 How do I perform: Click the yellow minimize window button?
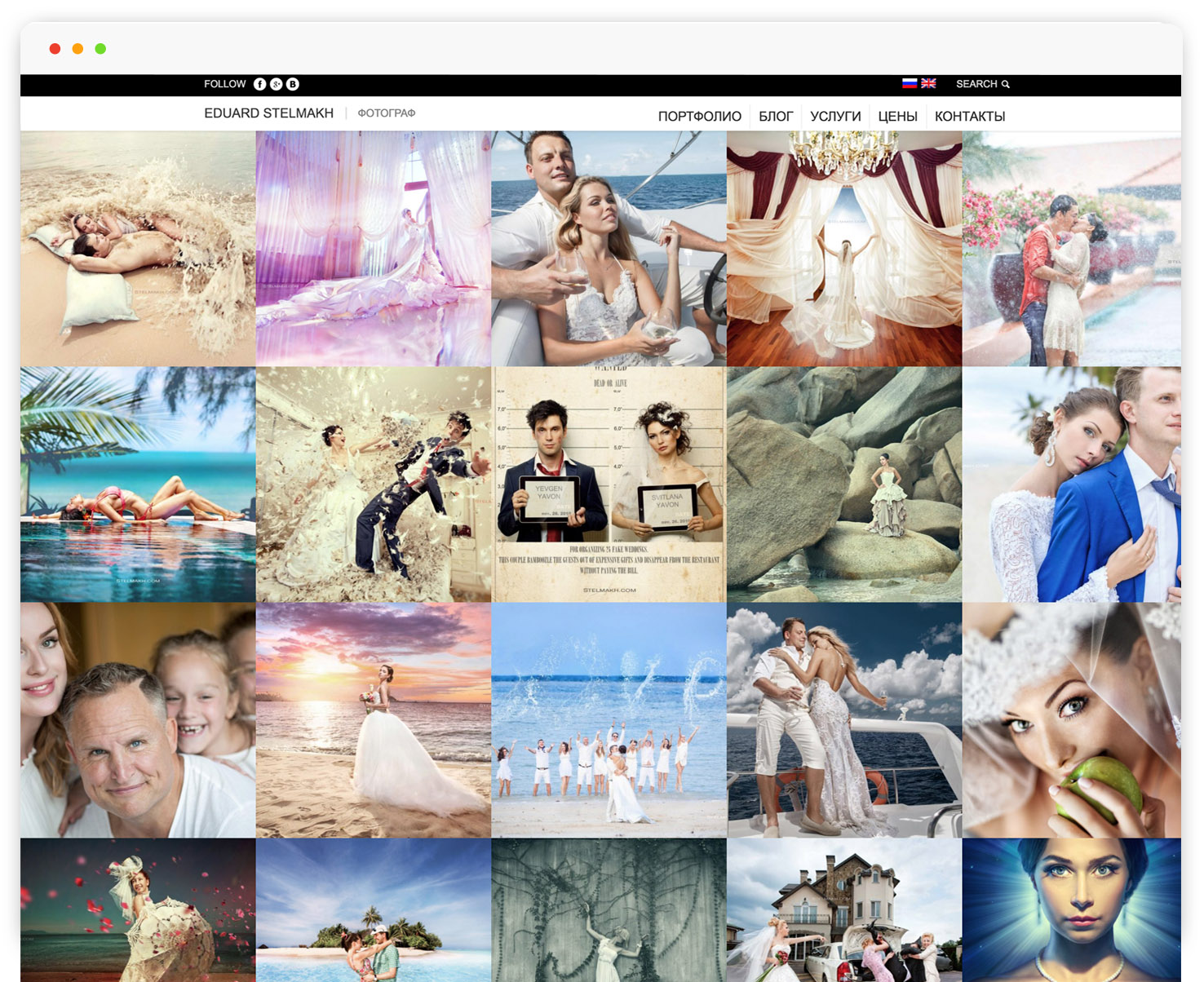tap(77, 49)
